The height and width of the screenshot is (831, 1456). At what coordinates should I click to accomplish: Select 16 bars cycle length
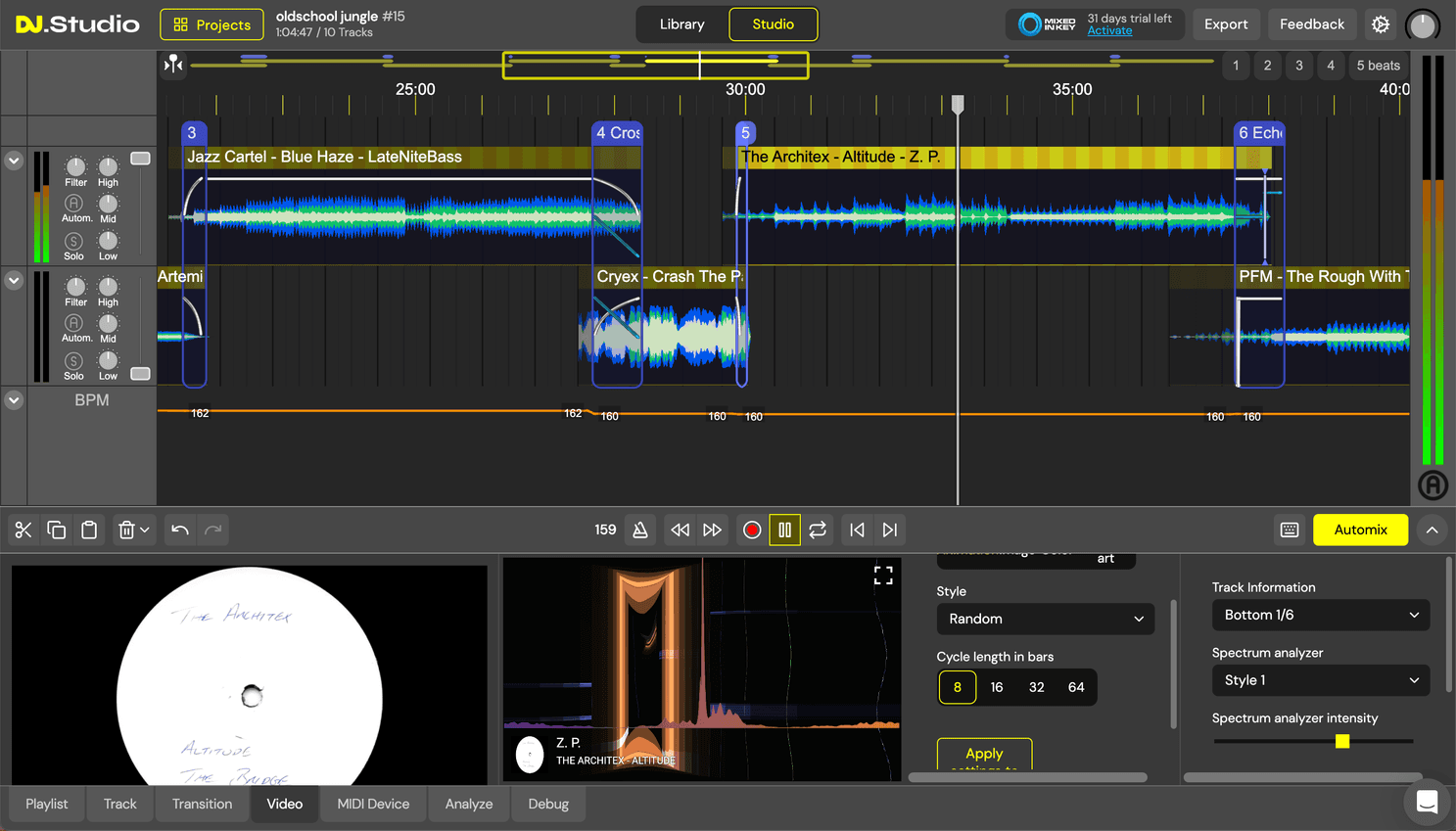pyautogui.click(x=997, y=687)
